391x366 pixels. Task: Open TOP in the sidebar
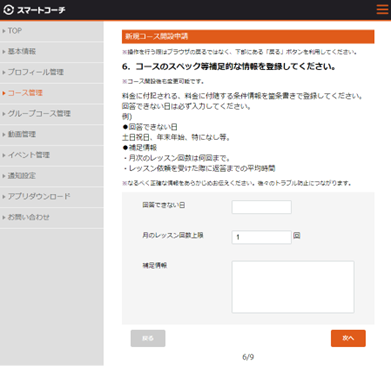pos(52,31)
